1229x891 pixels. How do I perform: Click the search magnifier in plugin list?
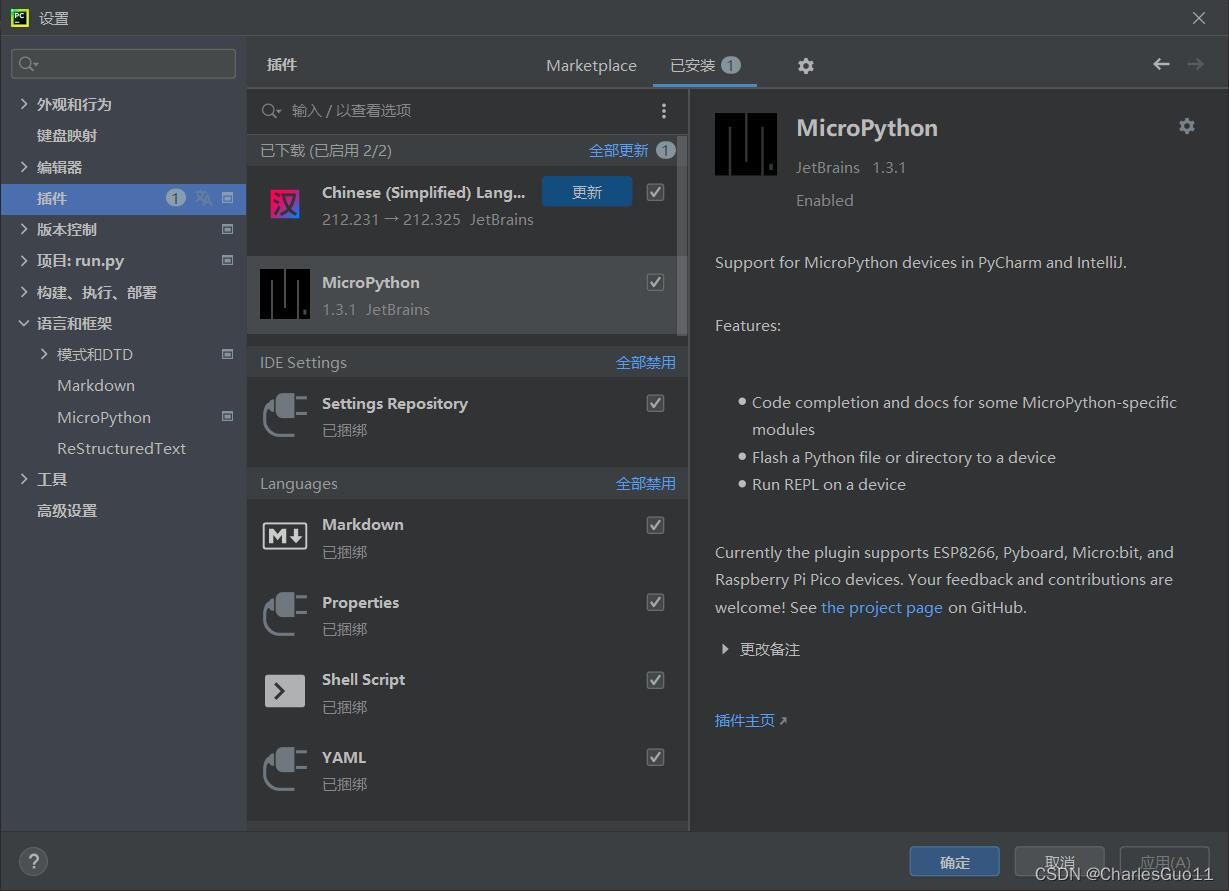[271, 111]
